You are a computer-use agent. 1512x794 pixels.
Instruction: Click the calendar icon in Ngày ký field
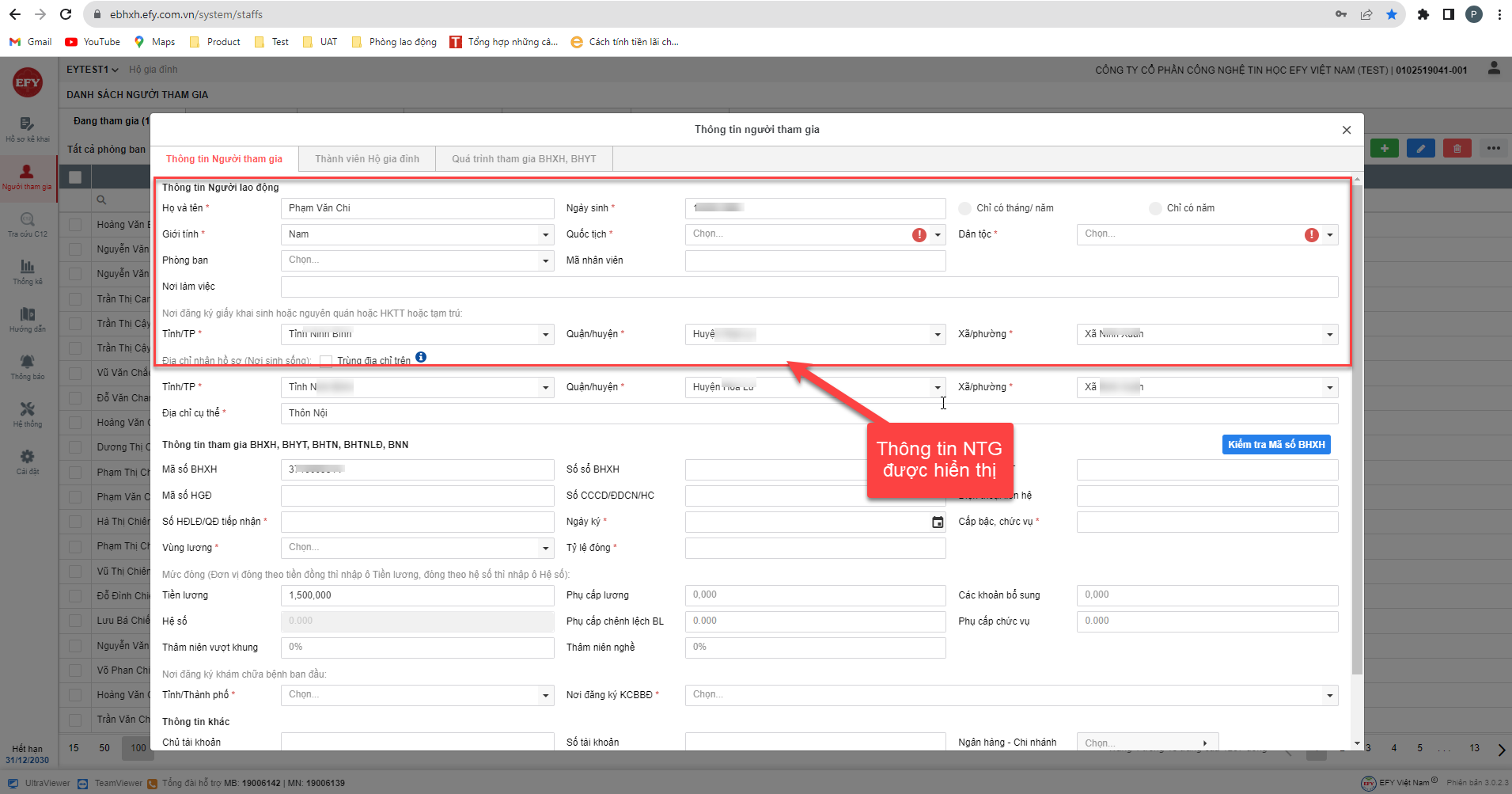(938, 522)
